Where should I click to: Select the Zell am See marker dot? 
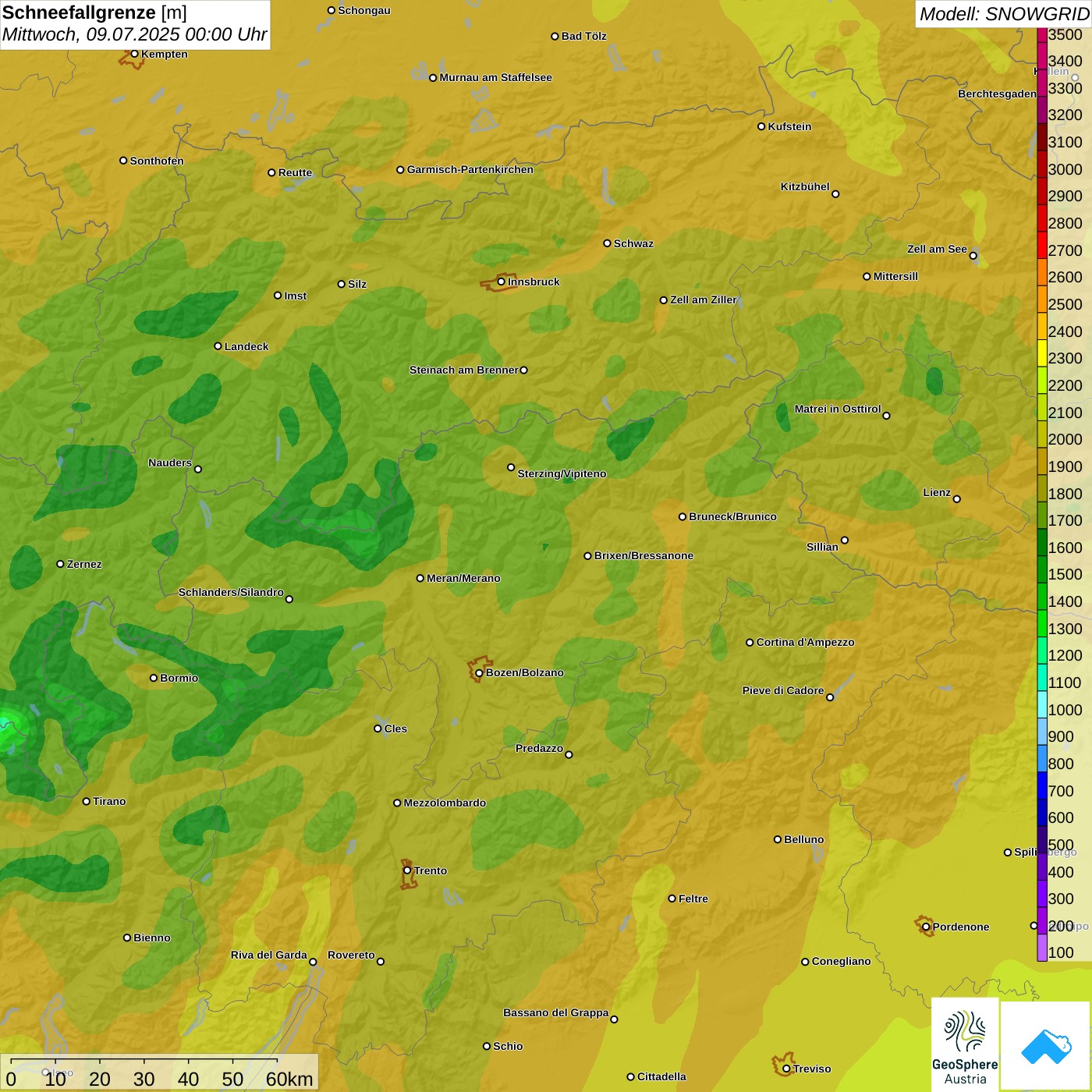[973, 256]
